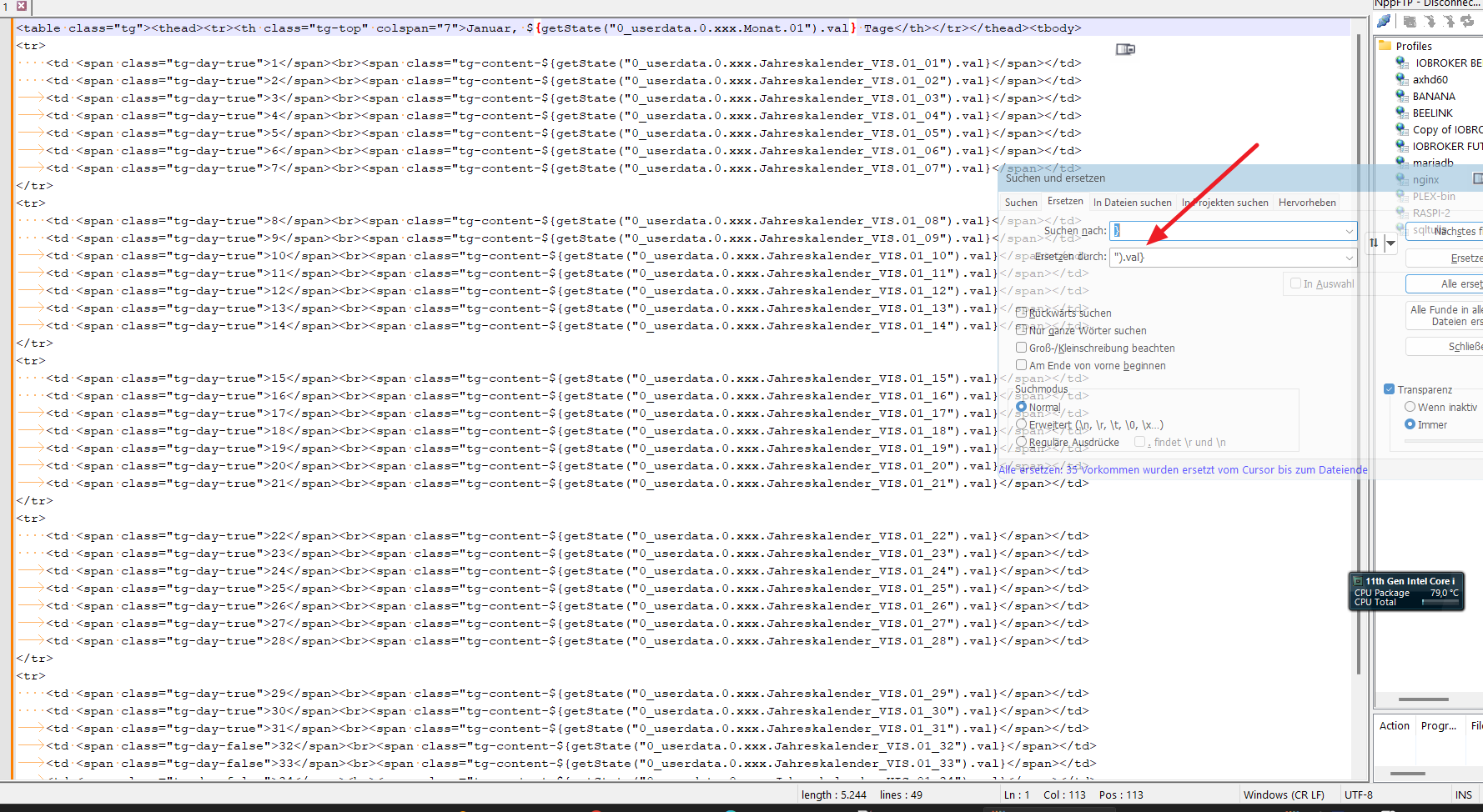Click the NppFTP upload file icon
Screen dimensions: 1483x812
coord(1449,22)
